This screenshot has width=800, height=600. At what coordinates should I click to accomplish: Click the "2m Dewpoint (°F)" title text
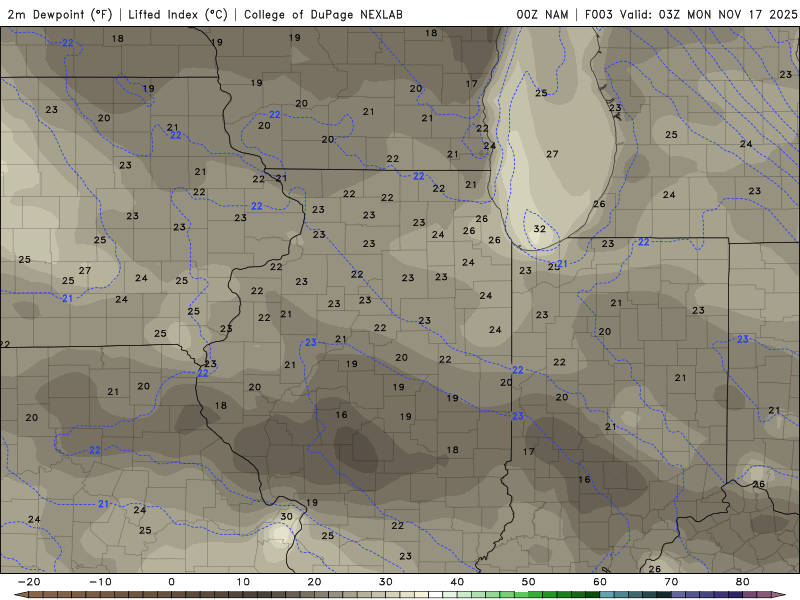pyautogui.click(x=60, y=14)
